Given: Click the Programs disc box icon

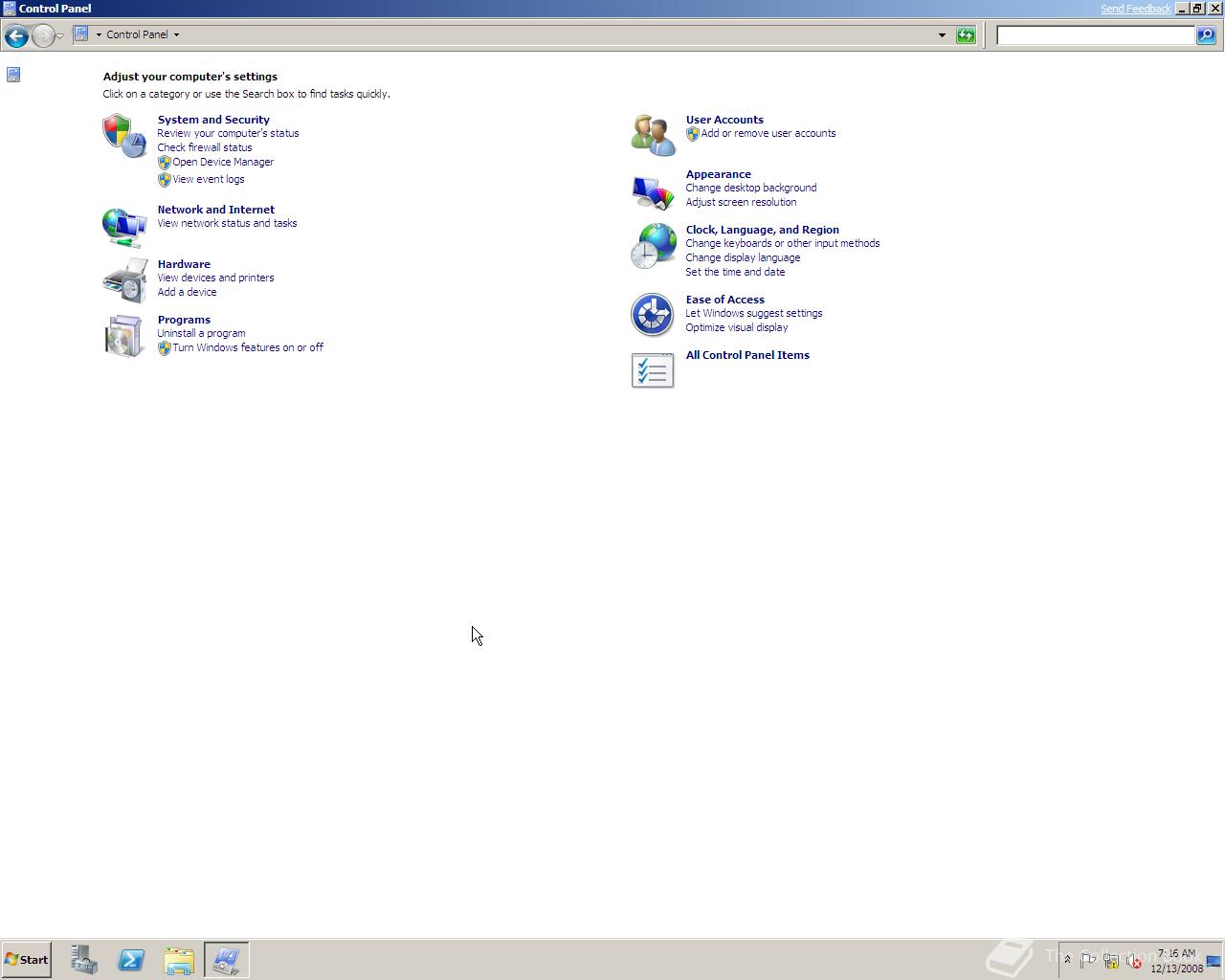Looking at the screenshot, I should tap(124, 337).
